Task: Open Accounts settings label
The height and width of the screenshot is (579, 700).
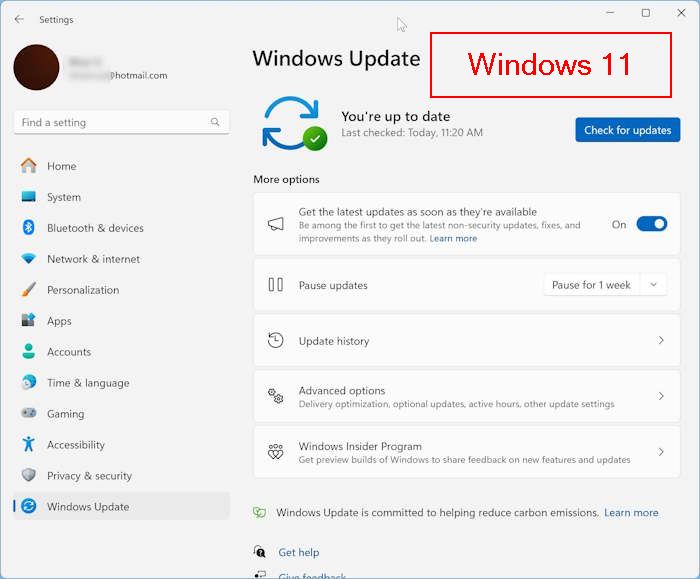Action: coord(69,352)
